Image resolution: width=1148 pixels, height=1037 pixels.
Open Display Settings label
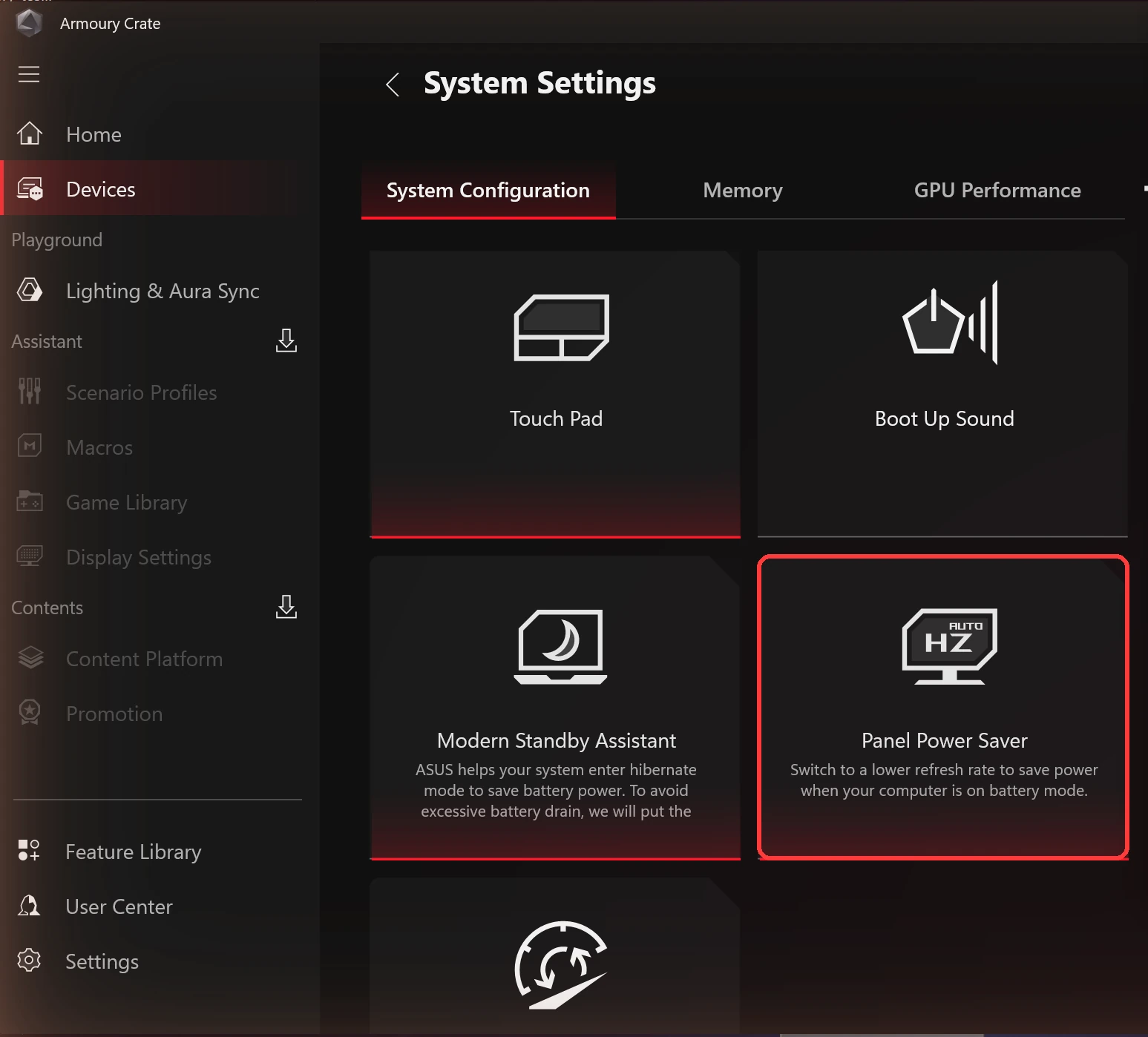point(139,558)
